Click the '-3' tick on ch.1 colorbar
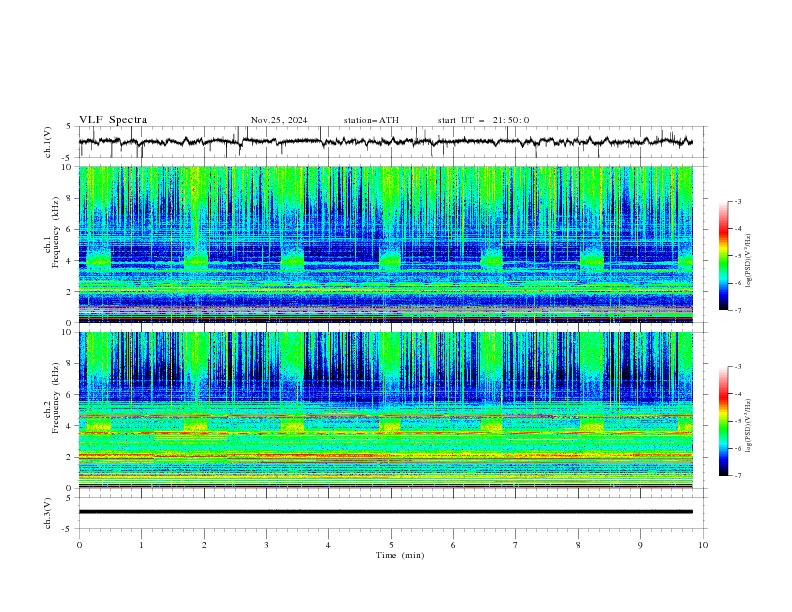Image resolution: width=792 pixels, height=612 pixels. tap(737, 201)
